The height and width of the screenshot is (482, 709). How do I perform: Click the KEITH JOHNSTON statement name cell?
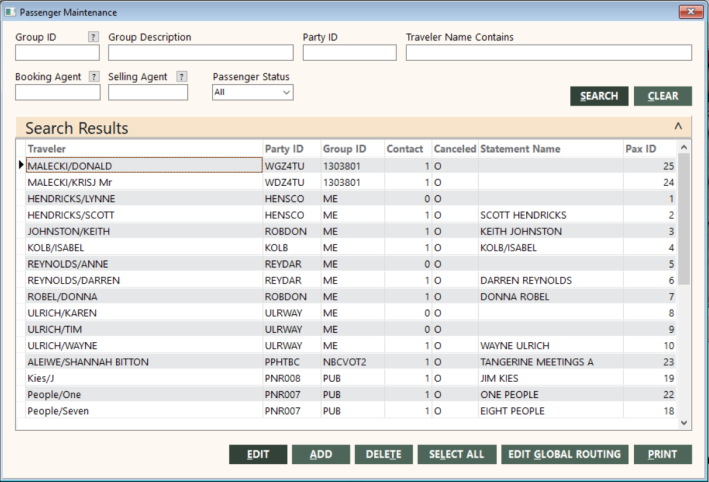point(551,231)
